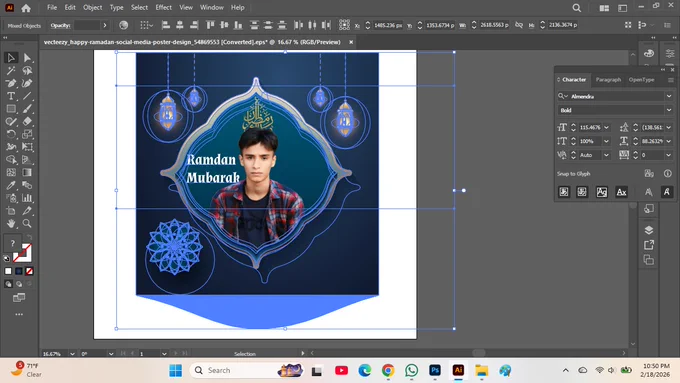Select the Shape Builder tool

tap(11, 160)
